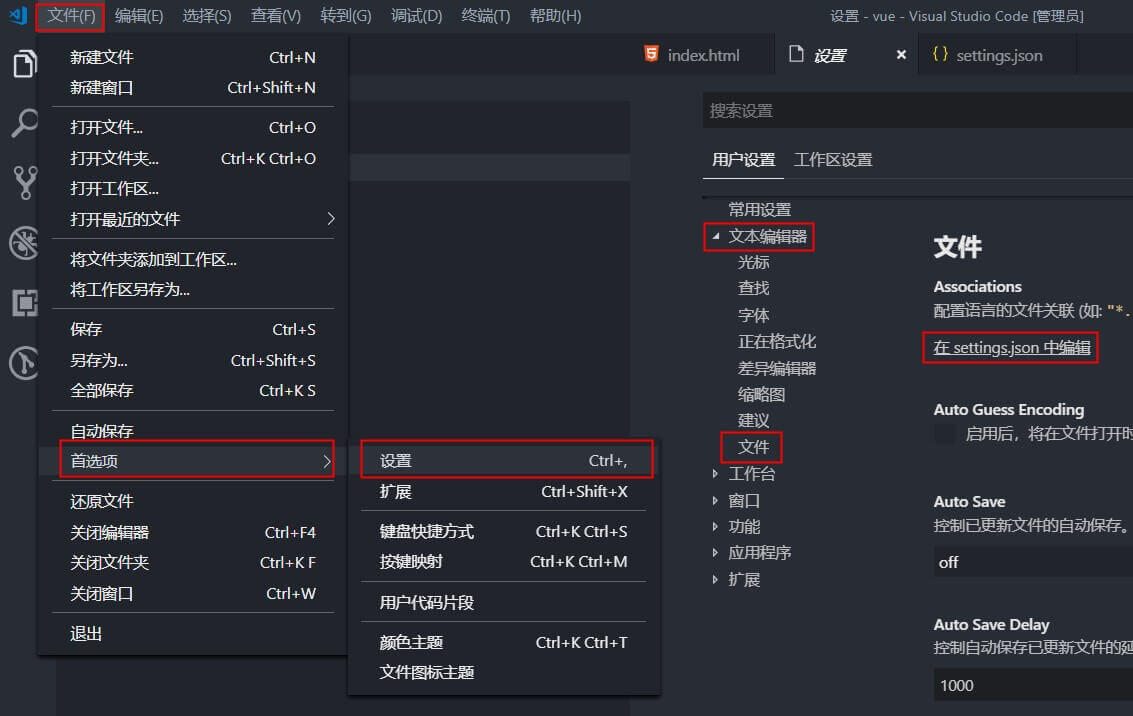Expand the 工作台 settings category
The image size is (1133, 716).
click(715, 474)
